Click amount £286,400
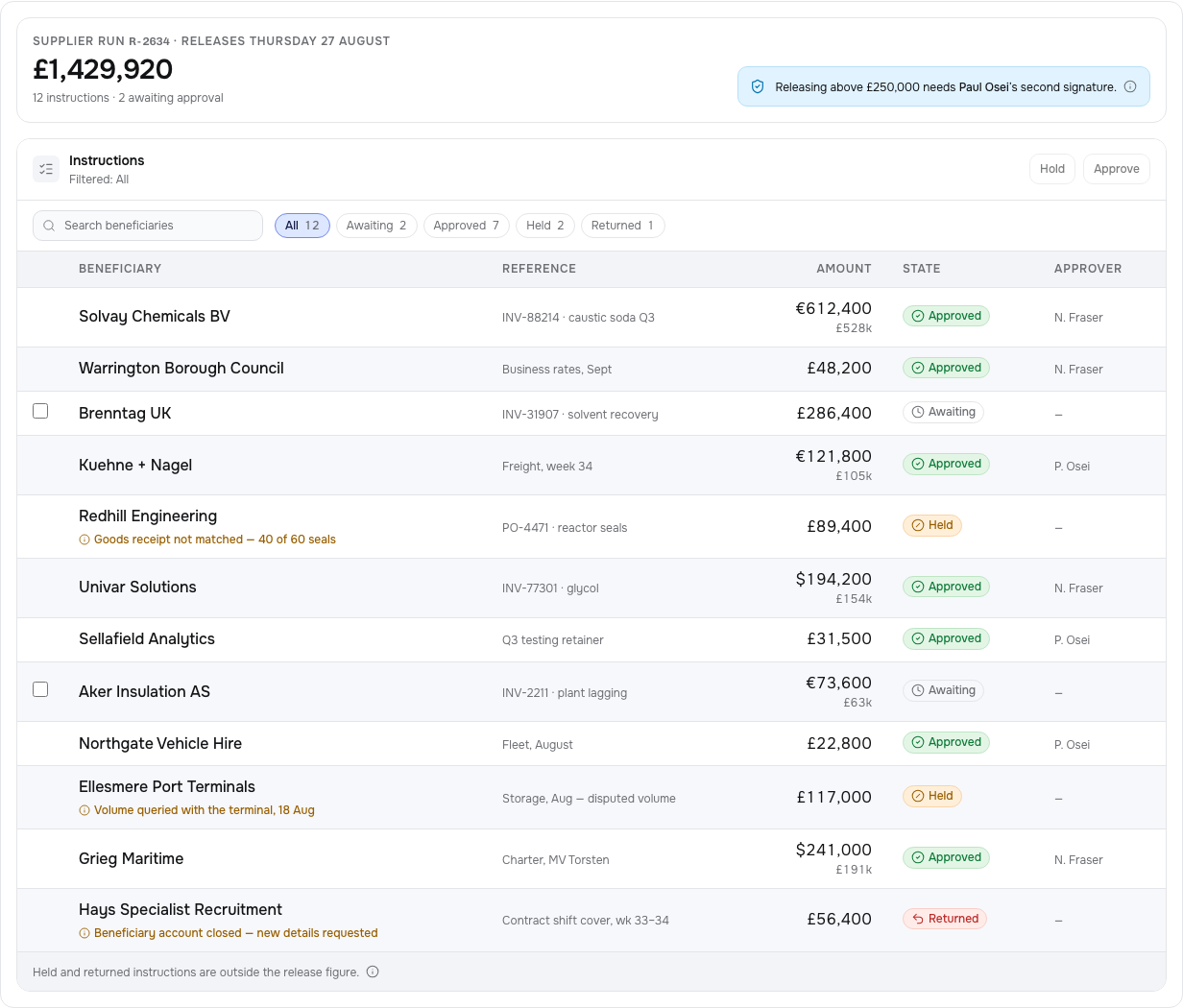 coord(834,414)
